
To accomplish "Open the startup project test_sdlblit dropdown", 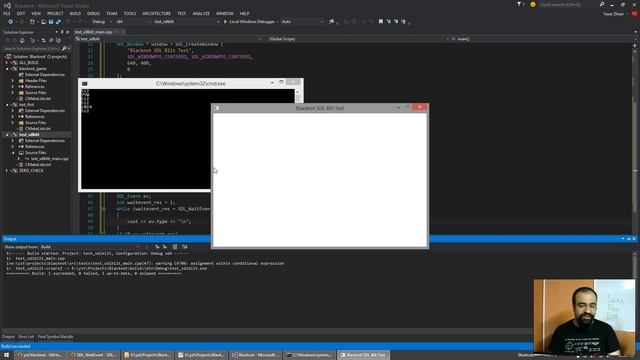I will pyautogui.click(x=186, y=22).
